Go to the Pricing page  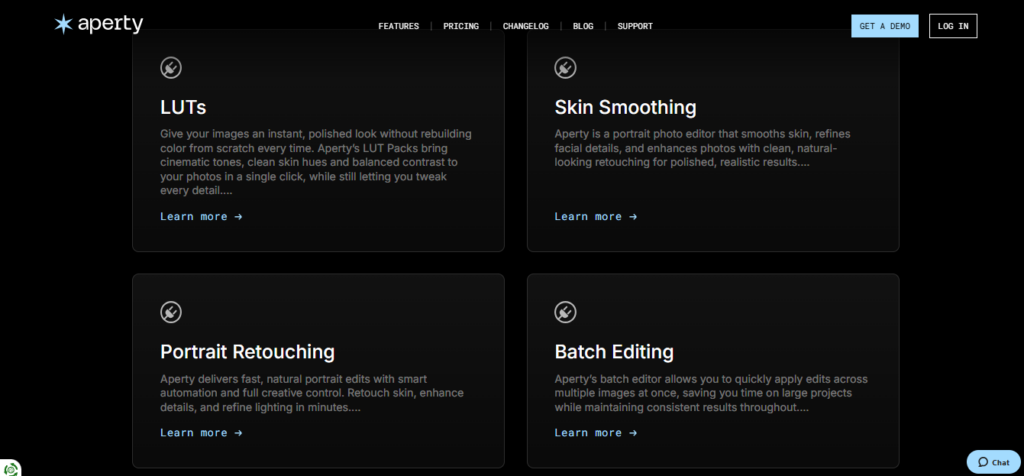[461, 26]
